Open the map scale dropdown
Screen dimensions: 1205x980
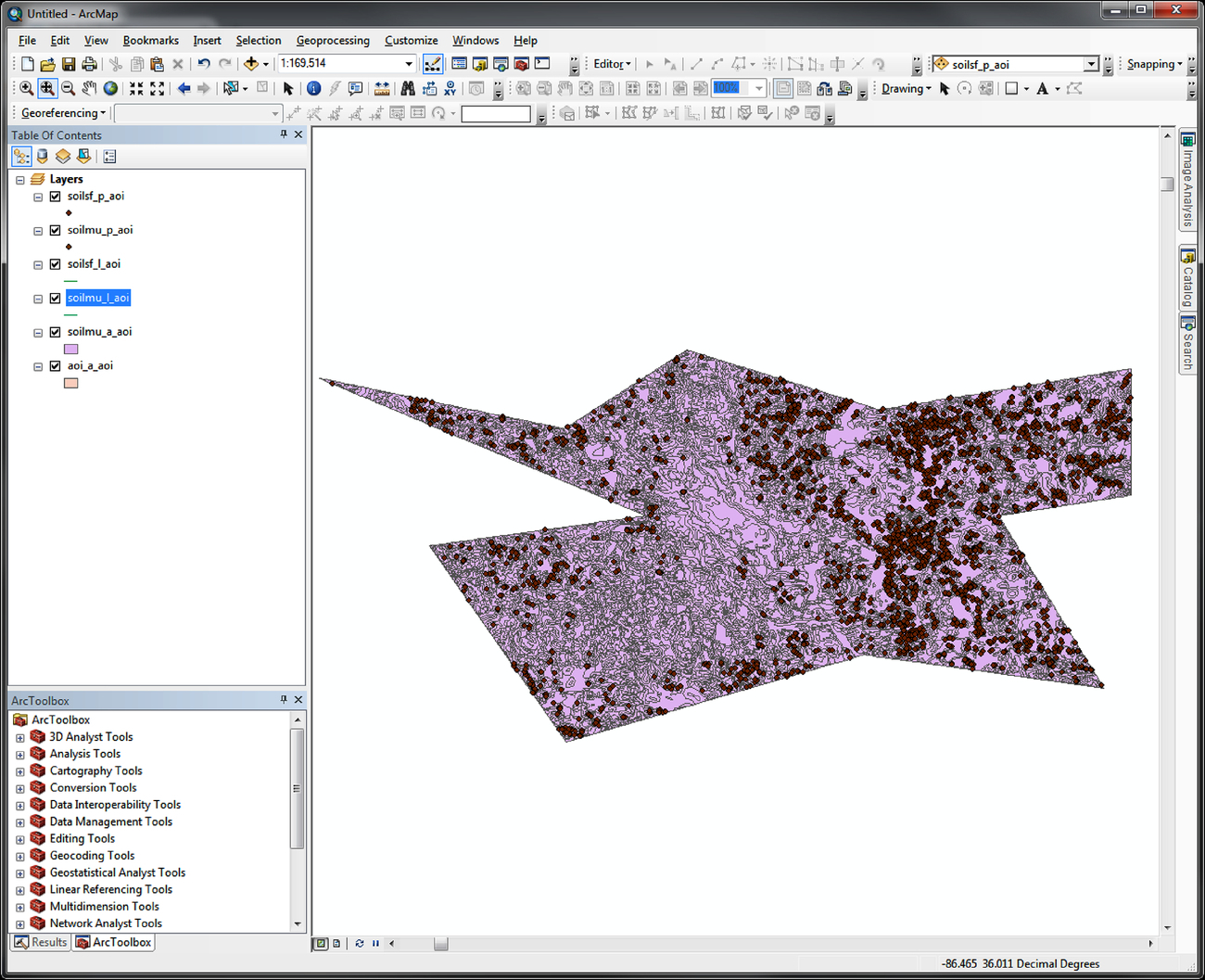pyautogui.click(x=409, y=64)
